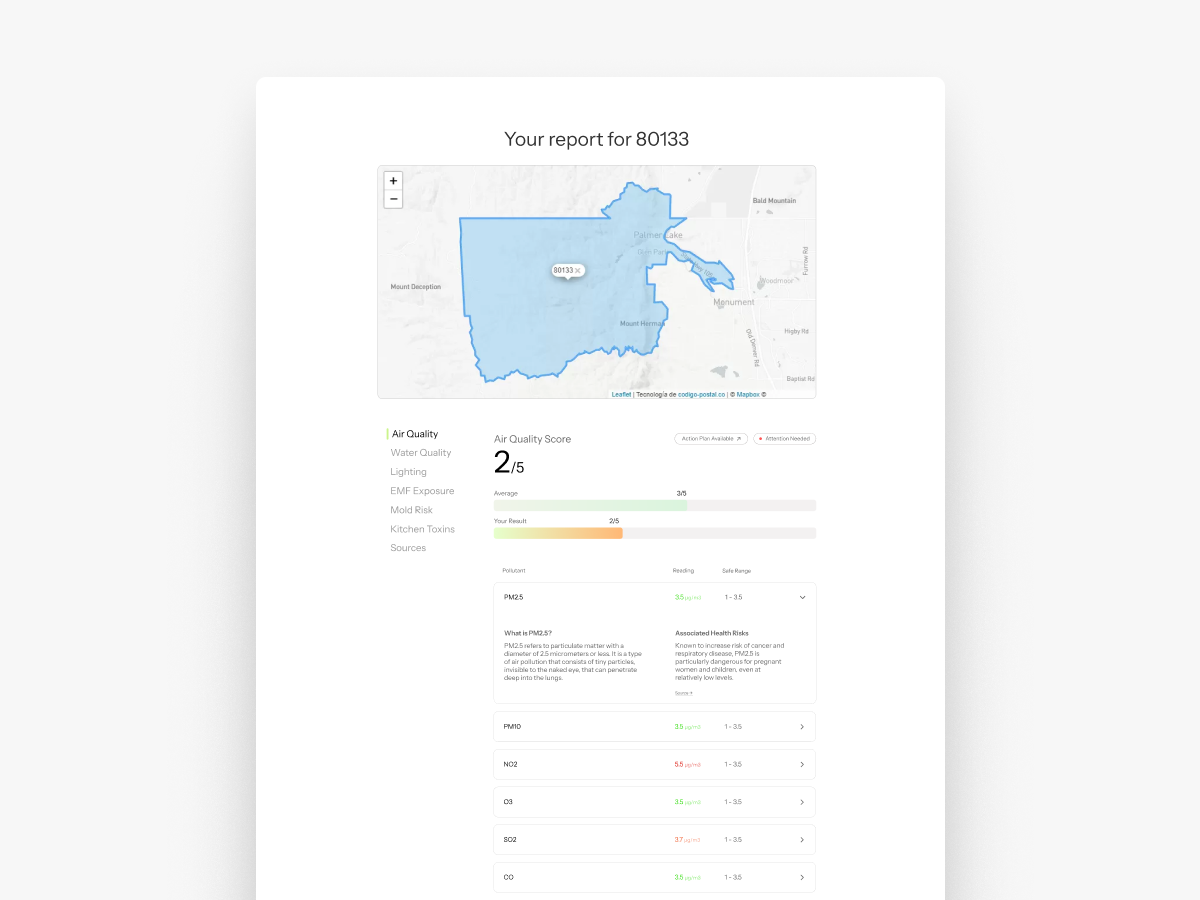Click the Action Plan Available button
1200x900 pixels.
pos(711,439)
